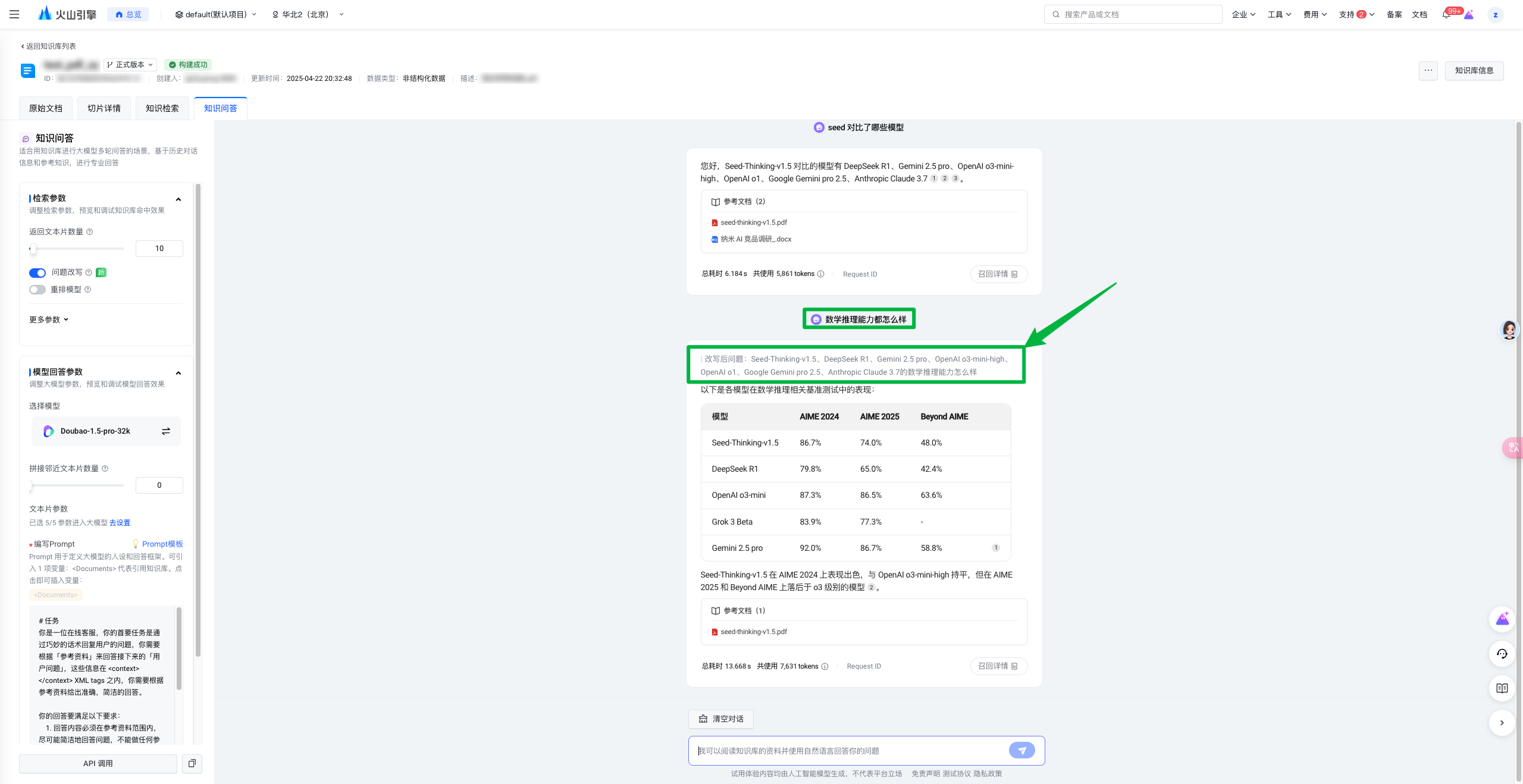Collapse the 检索参数 section
Viewport: 1523px width, 784px height.
pyautogui.click(x=178, y=199)
